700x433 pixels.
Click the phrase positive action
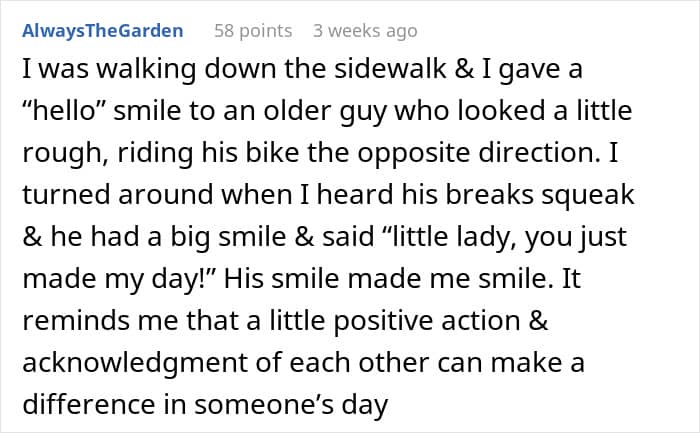pos(427,322)
